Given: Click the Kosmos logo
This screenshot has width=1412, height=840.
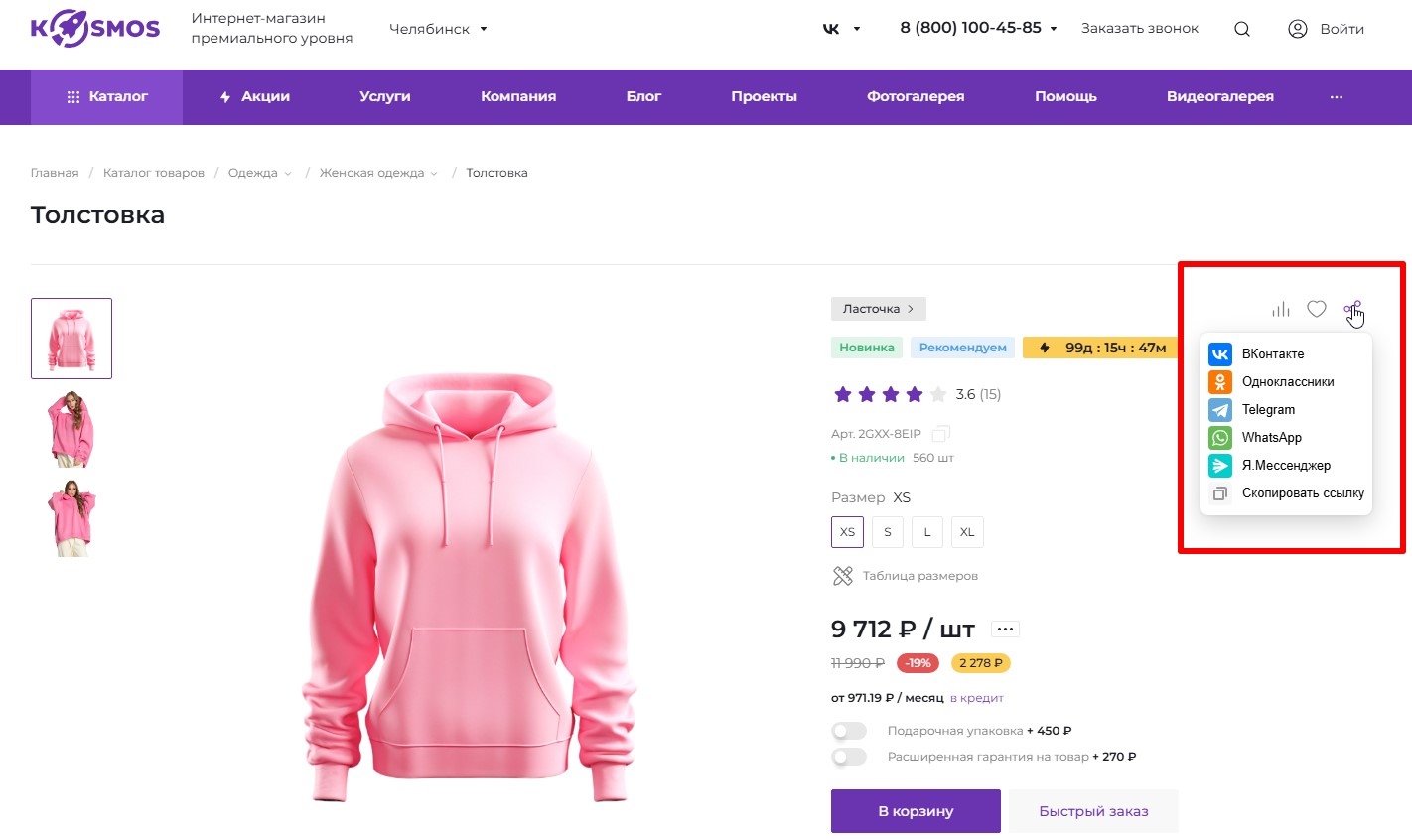Looking at the screenshot, I should pyautogui.click(x=95, y=28).
